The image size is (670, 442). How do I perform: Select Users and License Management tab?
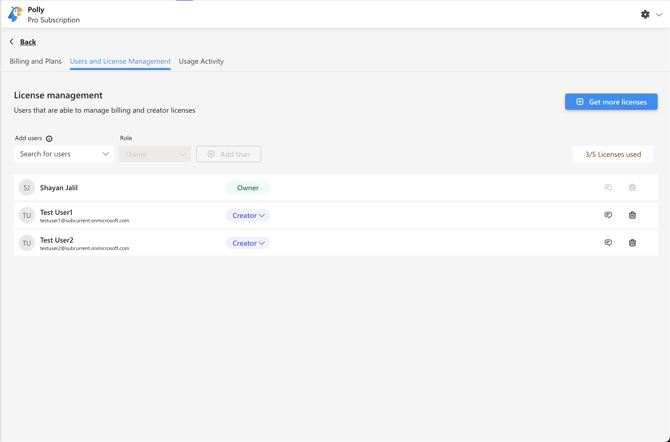[120, 61]
